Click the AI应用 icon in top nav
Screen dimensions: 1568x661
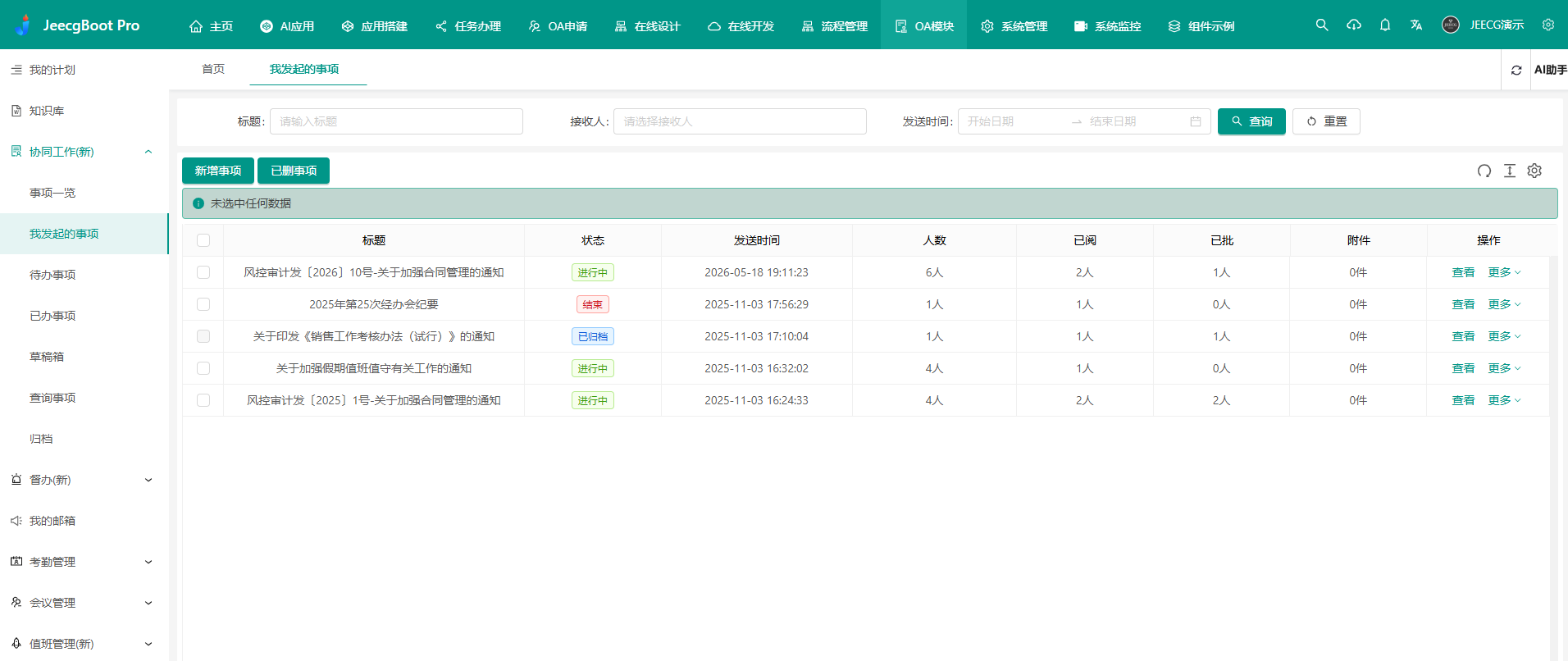pos(267,26)
